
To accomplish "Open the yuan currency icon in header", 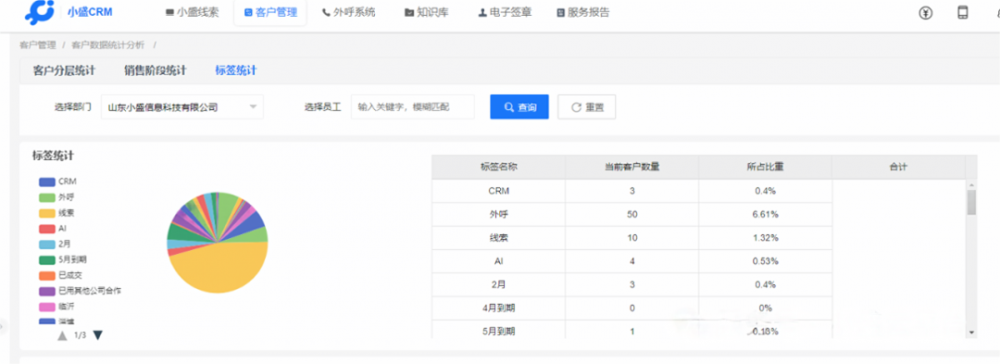I will [x=926, y=13].
